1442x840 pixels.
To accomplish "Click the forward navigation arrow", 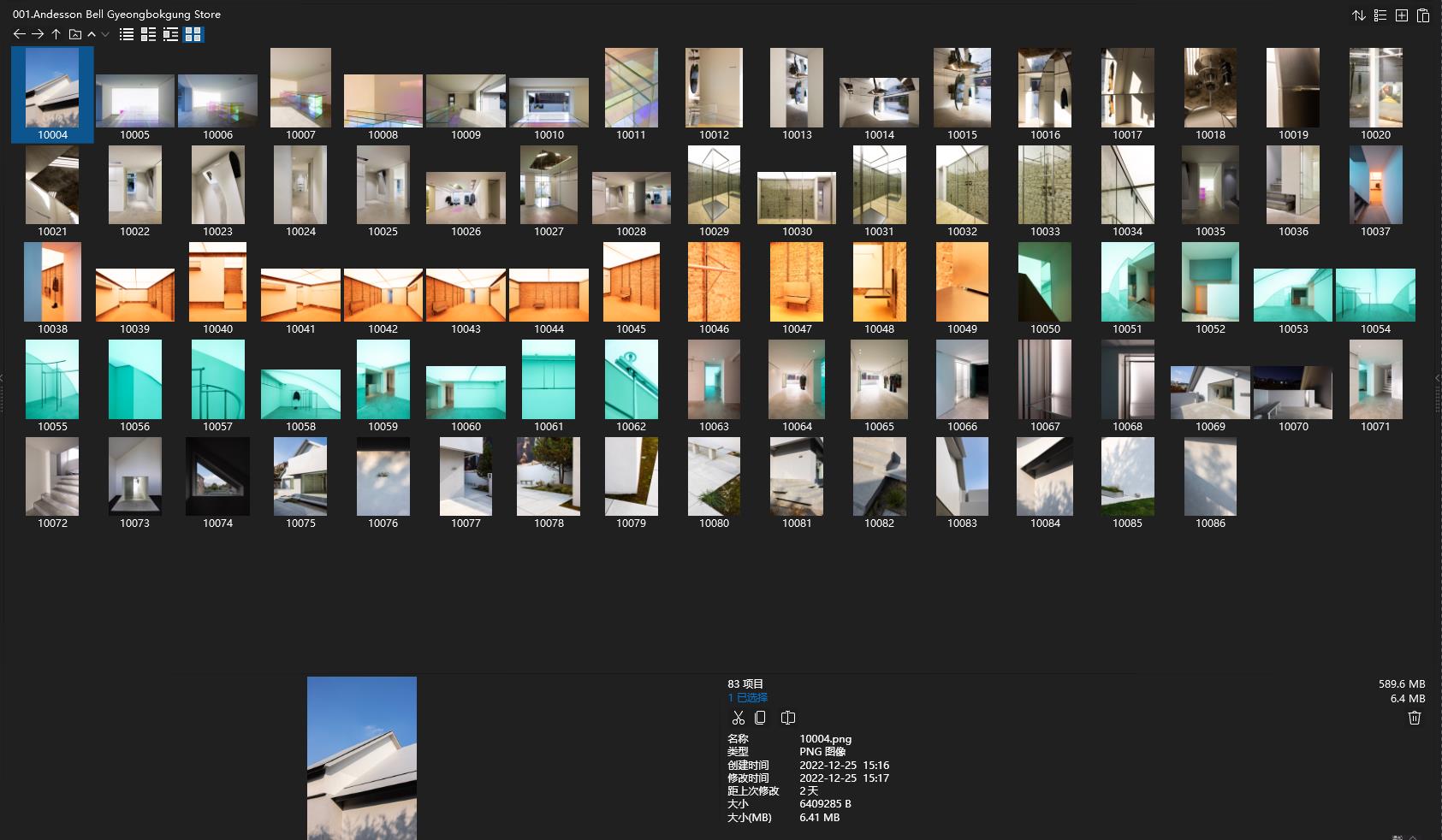I will coord(38,34).
